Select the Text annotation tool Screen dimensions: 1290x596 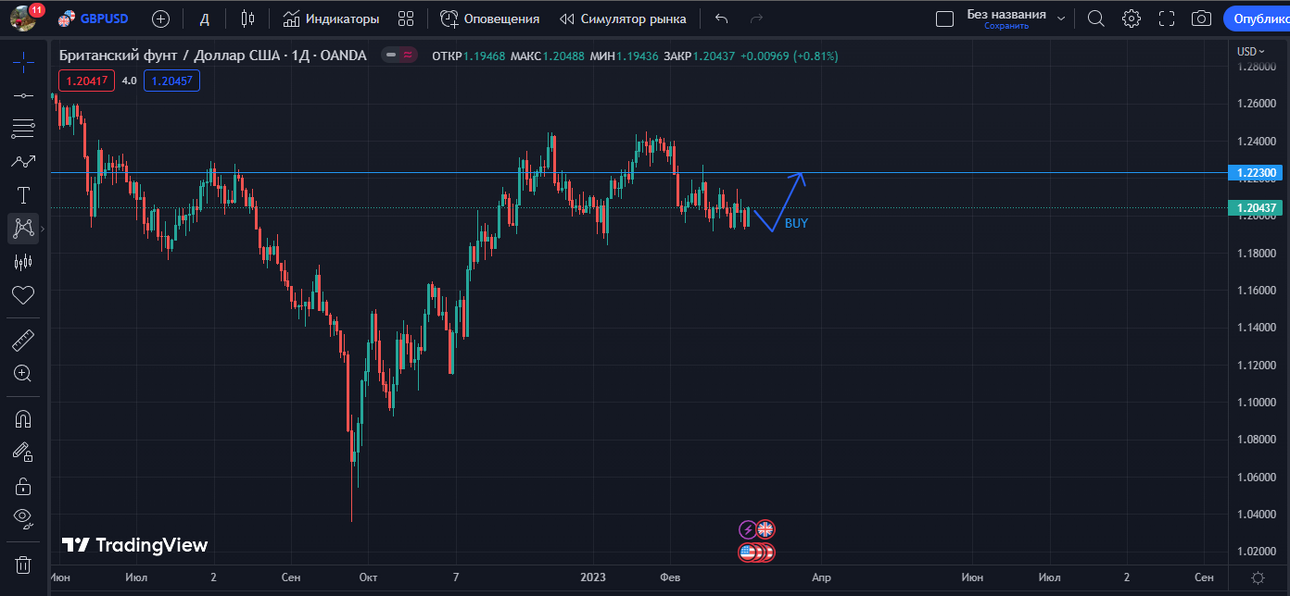pos(23,195)
